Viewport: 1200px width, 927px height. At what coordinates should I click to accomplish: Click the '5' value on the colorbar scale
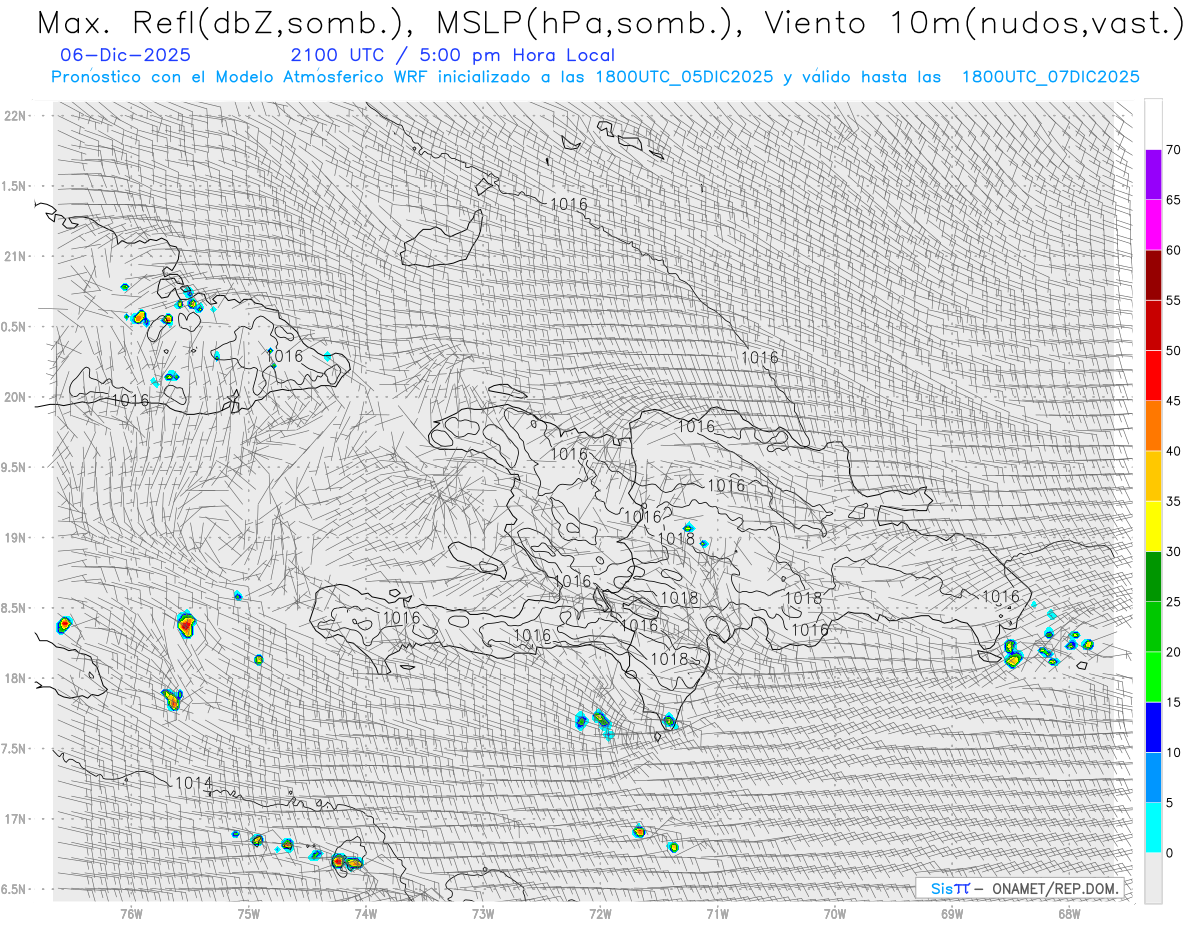point(1169,803)
